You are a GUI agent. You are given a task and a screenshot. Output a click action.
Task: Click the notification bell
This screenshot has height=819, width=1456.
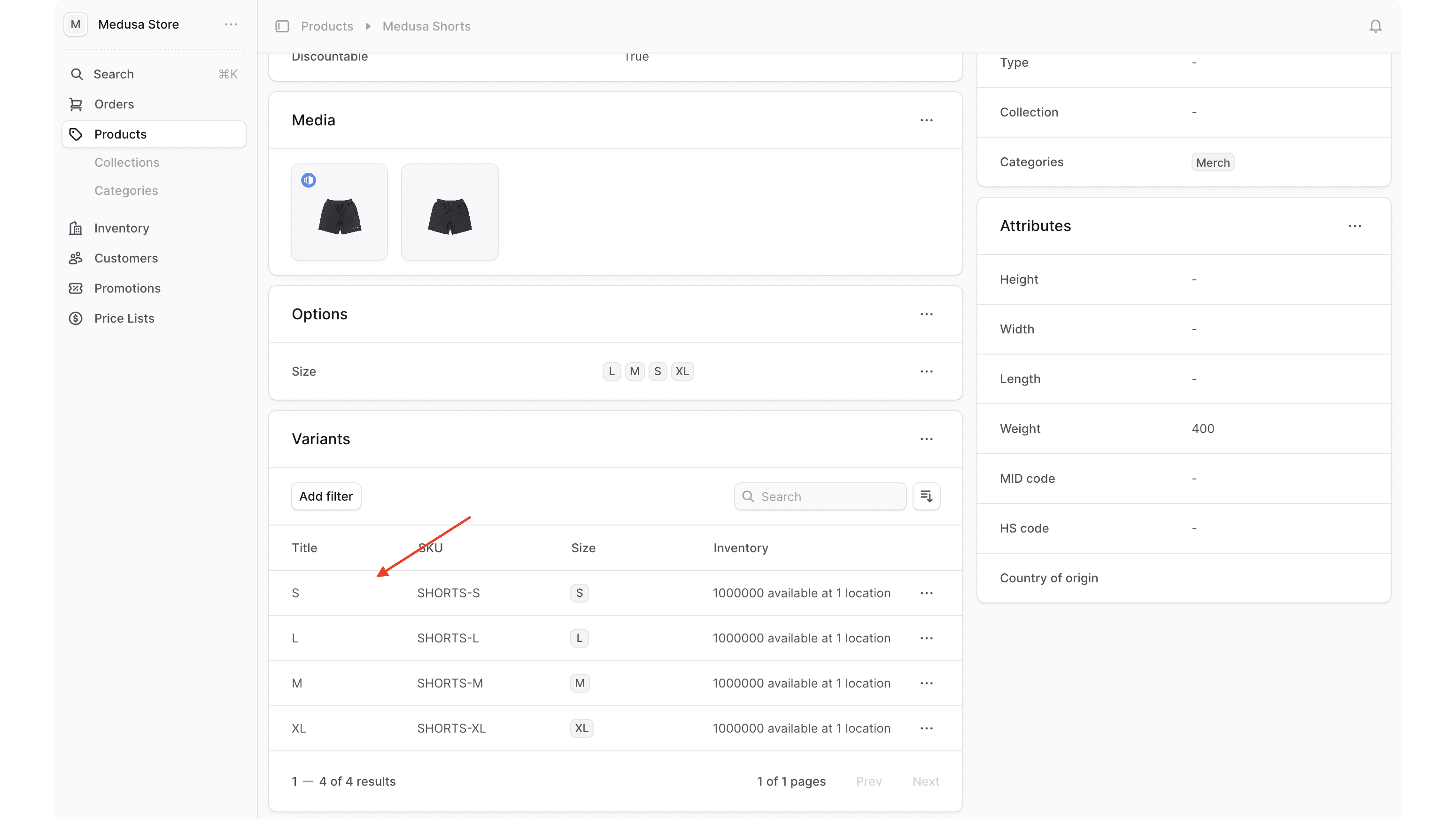click(x=1375, y=26)
